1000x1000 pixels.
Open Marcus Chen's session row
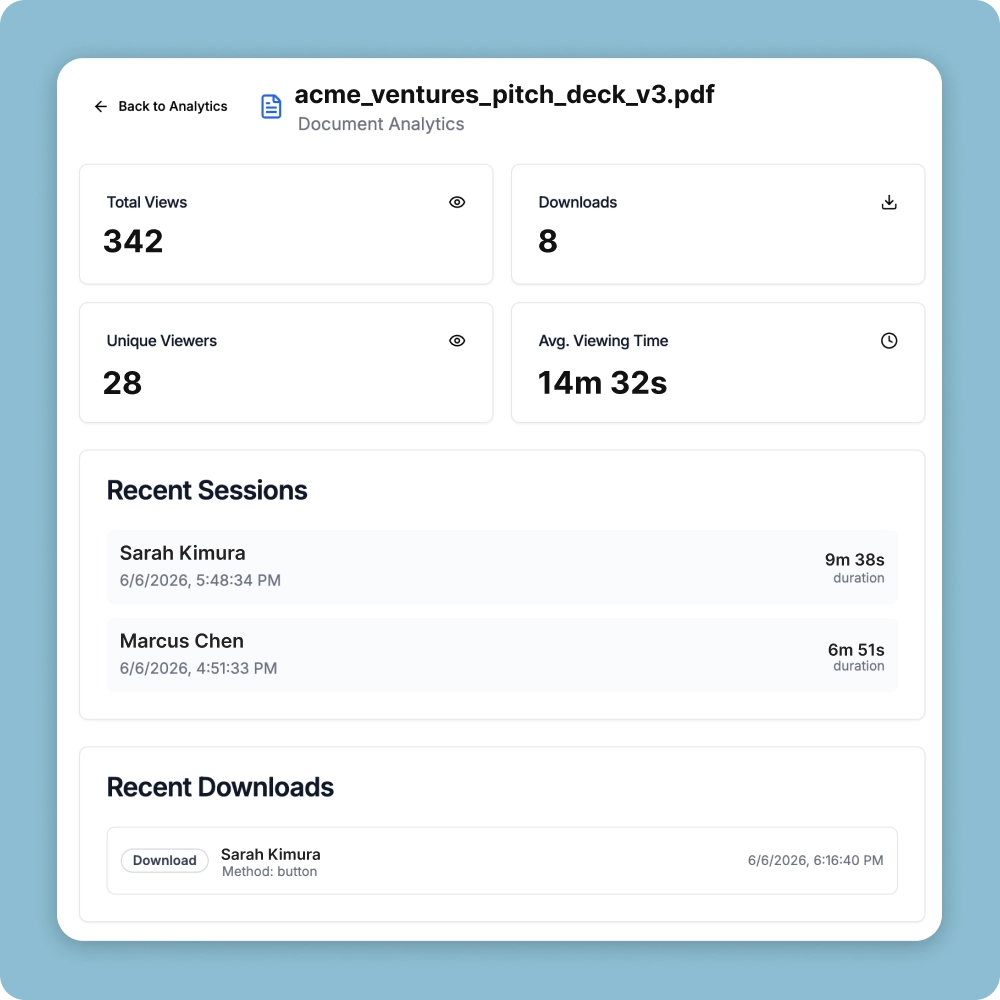click(x=502, y=655)
